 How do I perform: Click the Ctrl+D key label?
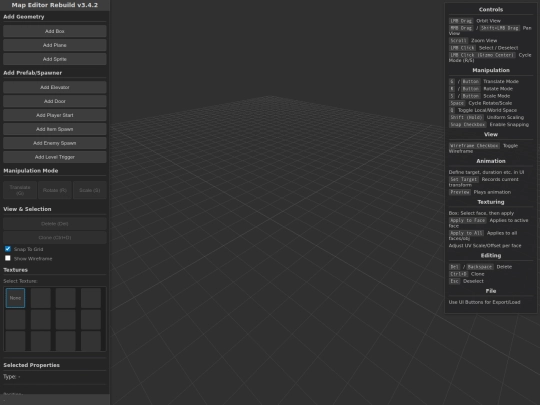[458, 274]
